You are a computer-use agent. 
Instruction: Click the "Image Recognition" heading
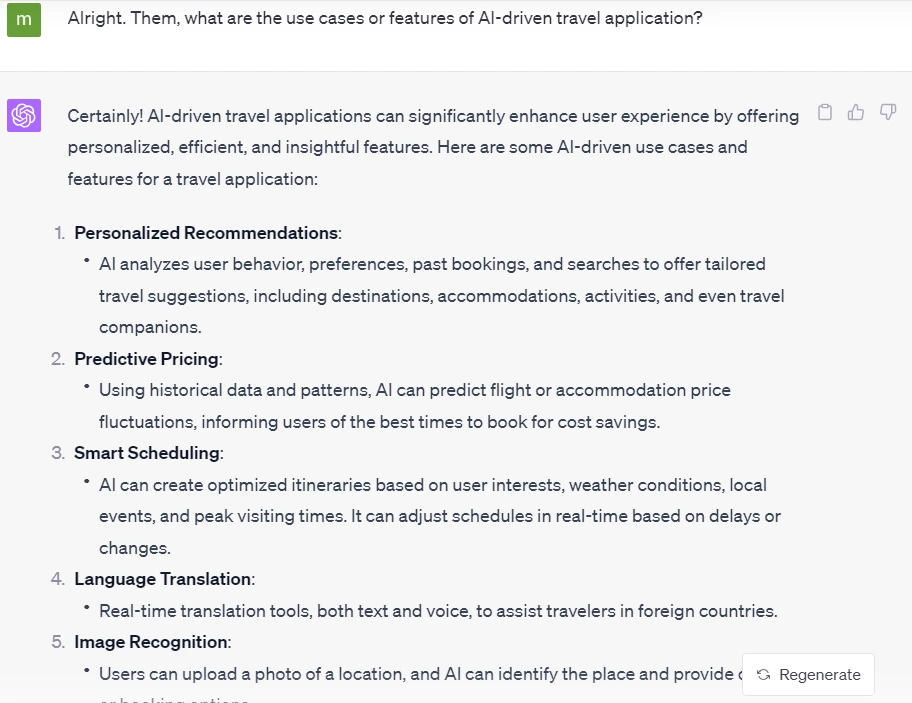[151, 642]
